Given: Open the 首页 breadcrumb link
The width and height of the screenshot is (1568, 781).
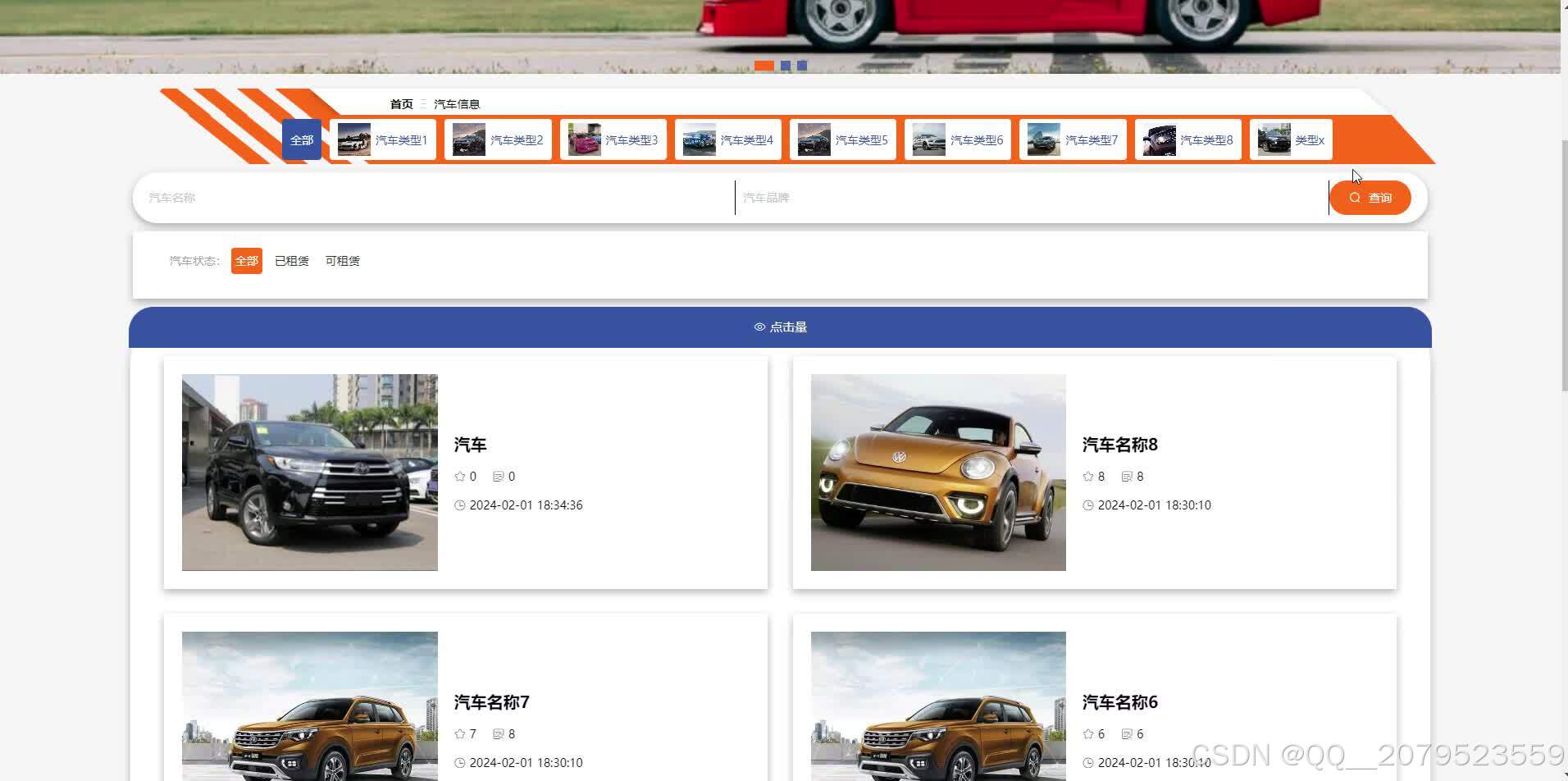Looking at the screenshot, I should pyautogui.click(x=402, y=104).
